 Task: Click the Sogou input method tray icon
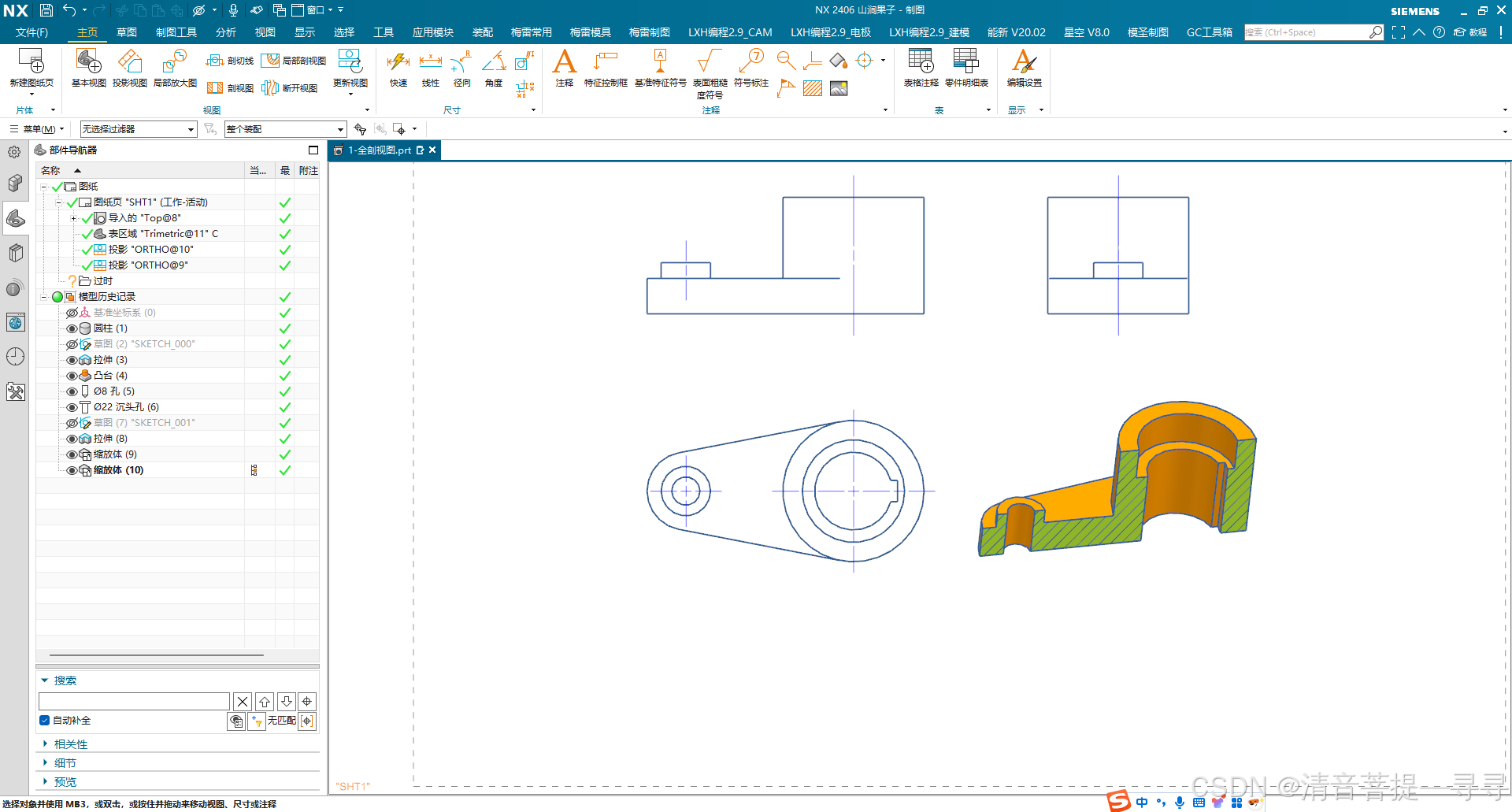coord(1118,802)
